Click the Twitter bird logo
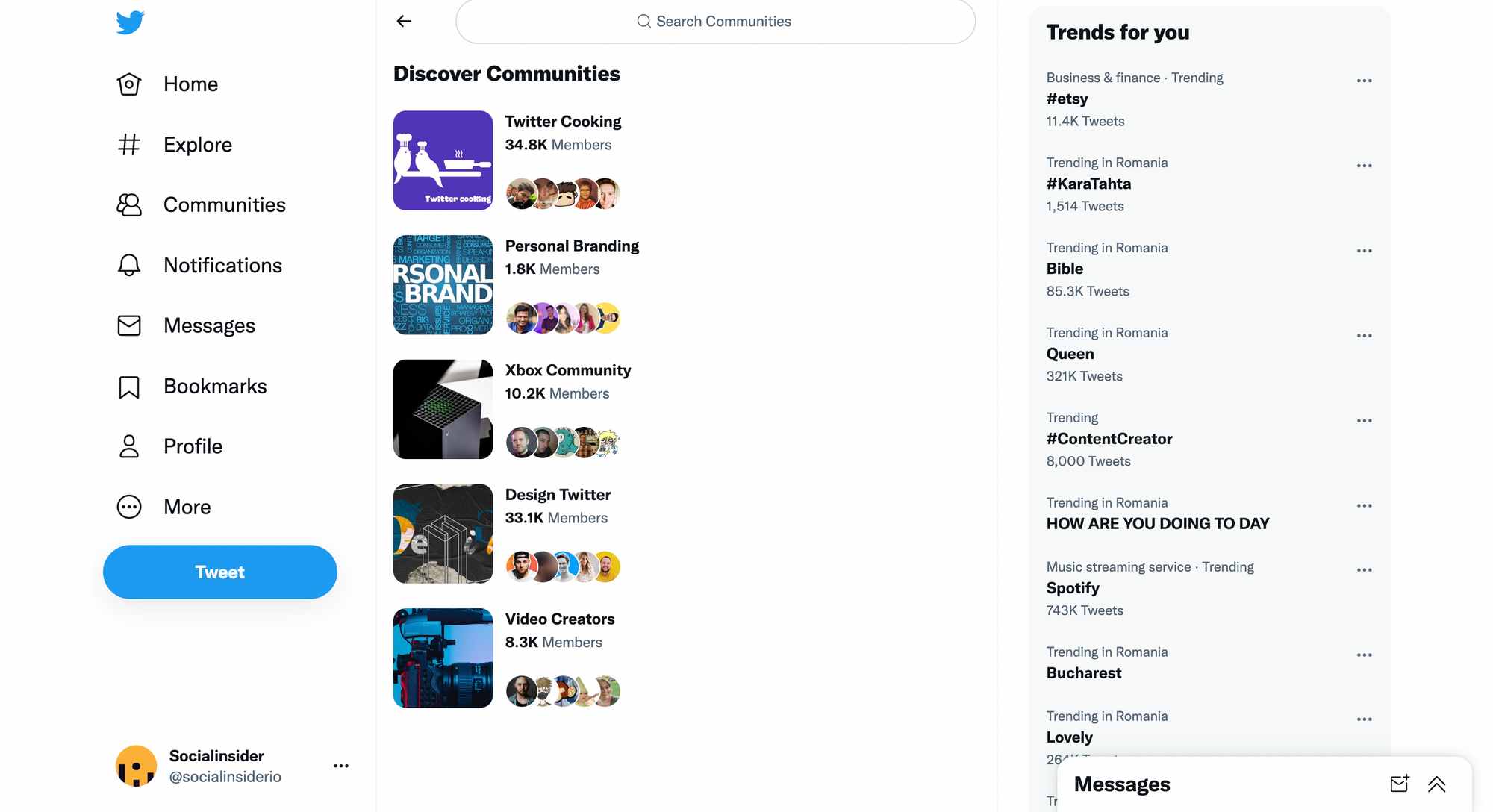 (x=130, y=22)
